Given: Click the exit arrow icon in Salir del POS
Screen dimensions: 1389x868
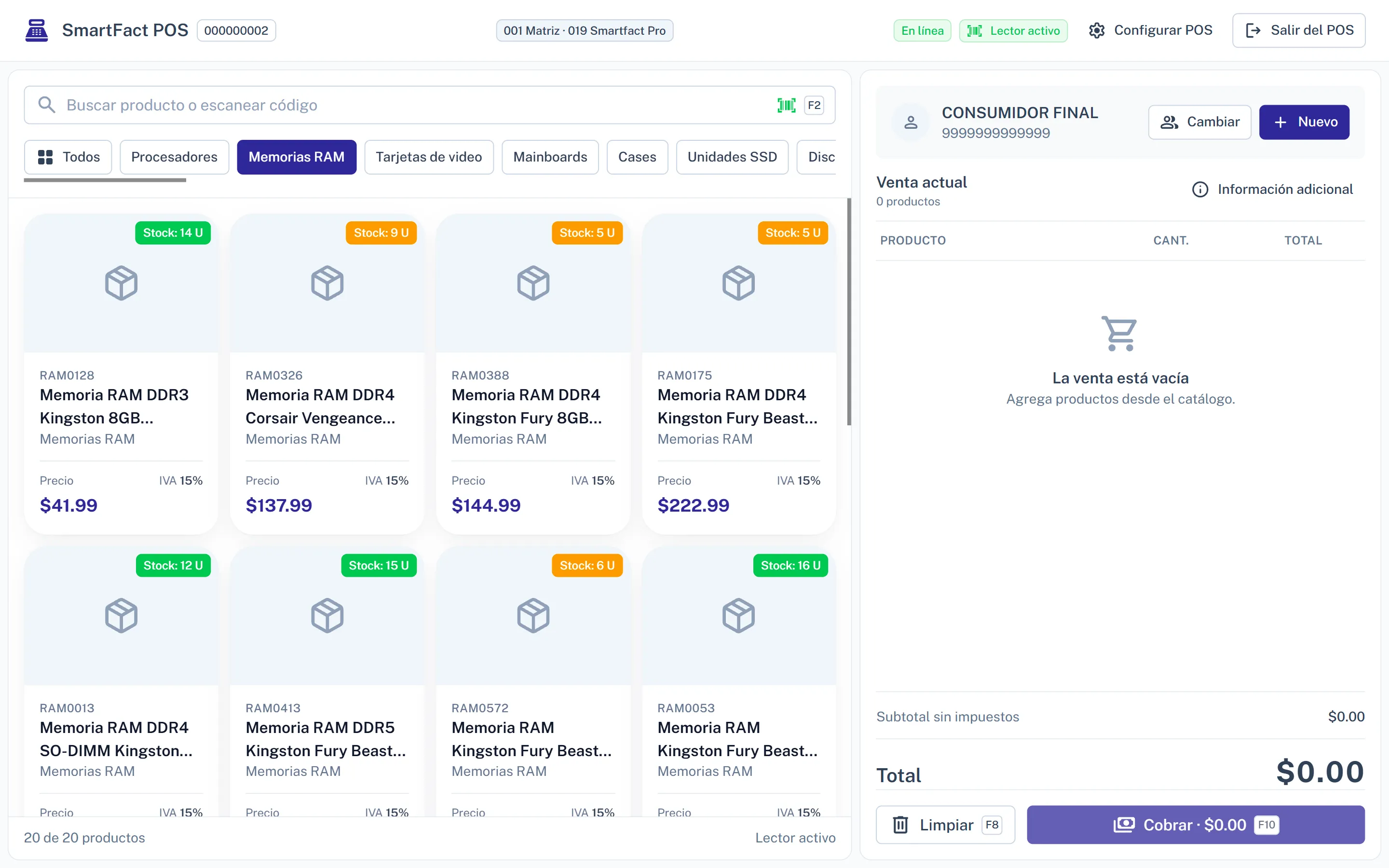Looking at the screenshot, I should [x=1253, y=30].
